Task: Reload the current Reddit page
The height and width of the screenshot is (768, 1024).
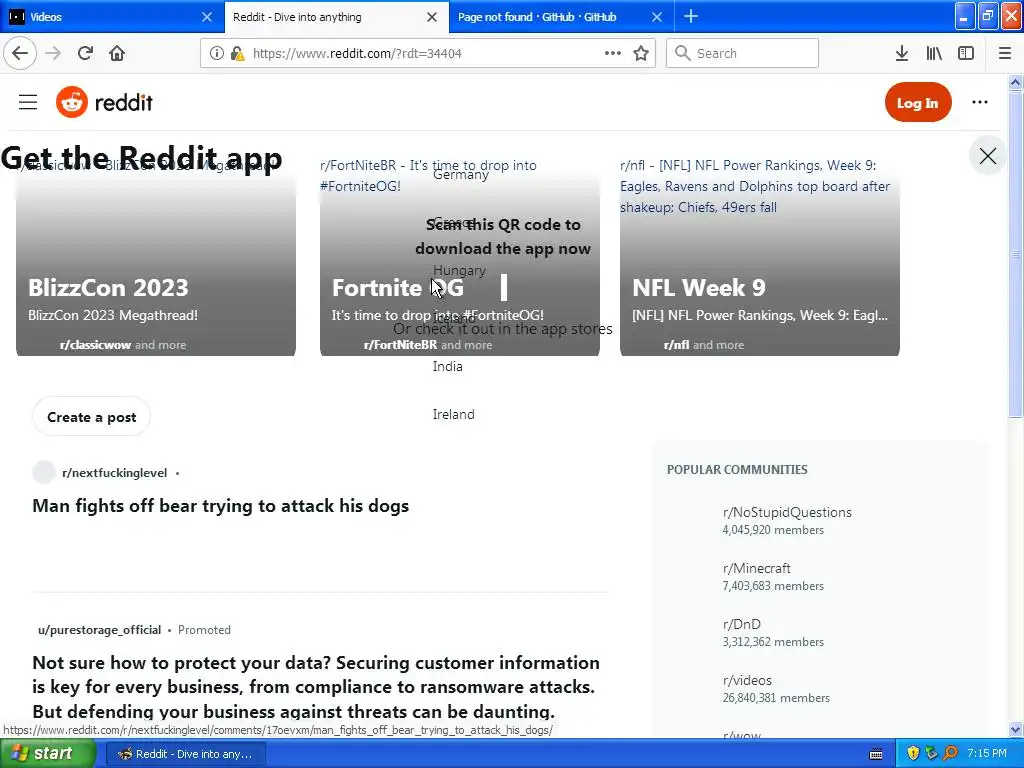Action: click(x=85, y=53)
